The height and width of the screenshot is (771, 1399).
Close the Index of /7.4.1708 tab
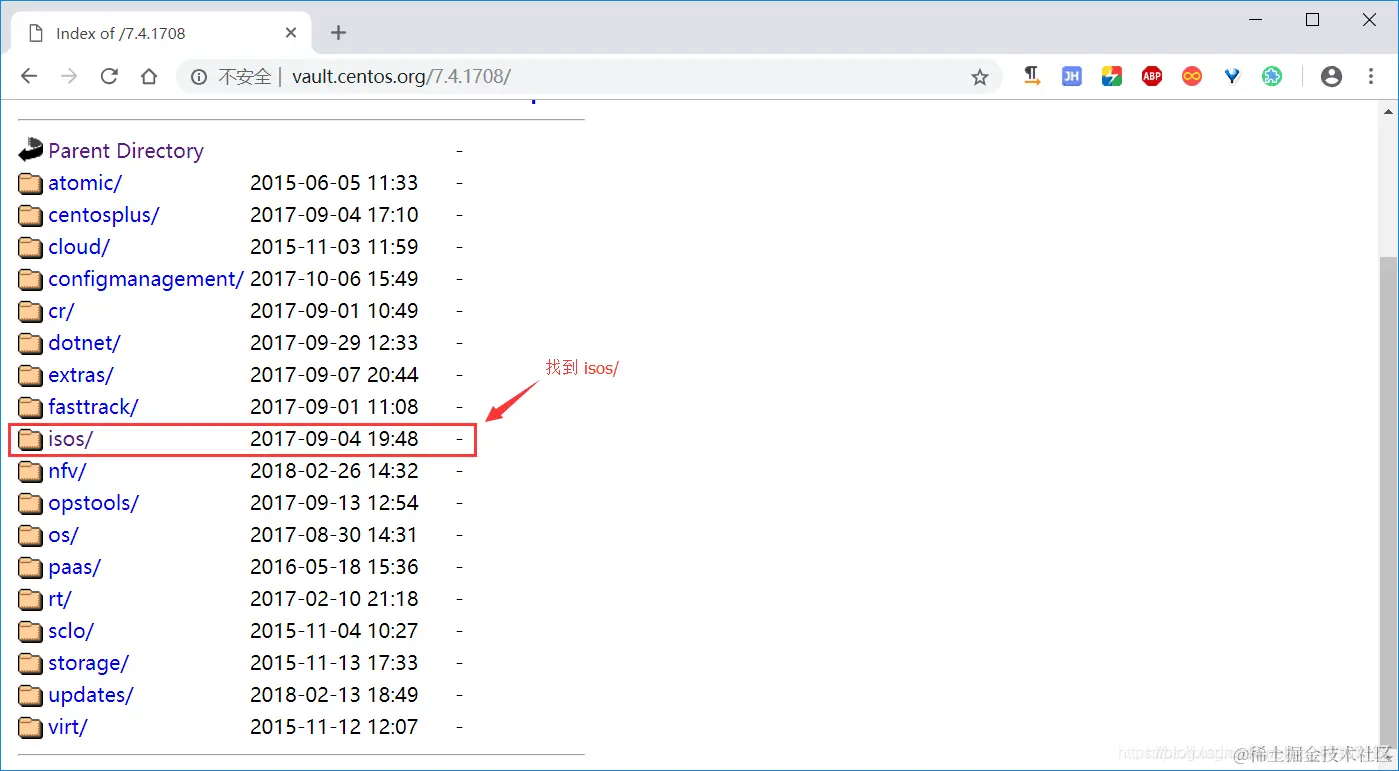[291, 33]
